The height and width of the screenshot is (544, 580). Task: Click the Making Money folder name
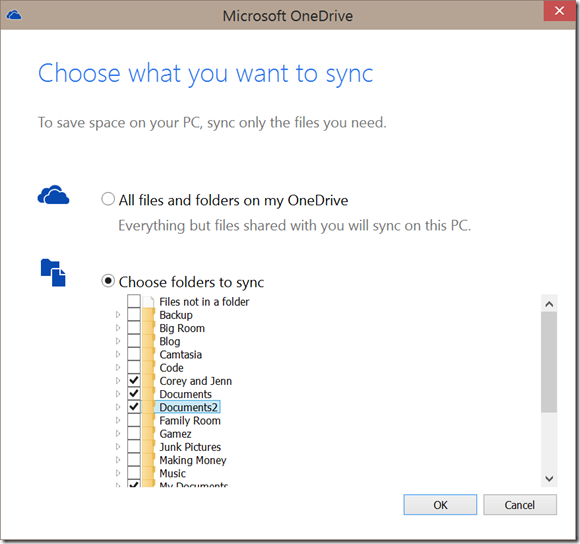(x=193, y=460)
